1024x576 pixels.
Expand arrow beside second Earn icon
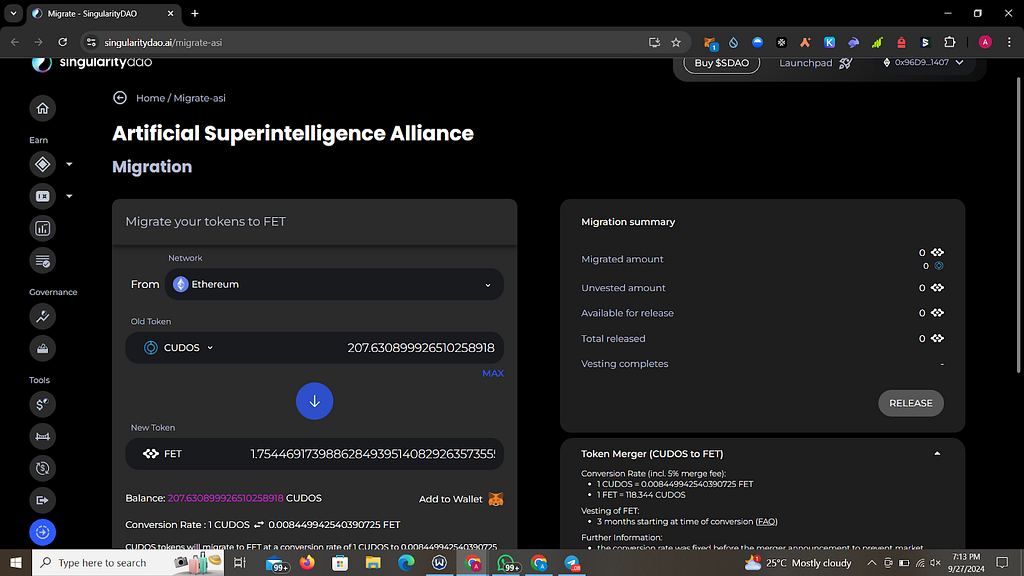point(69,196)
